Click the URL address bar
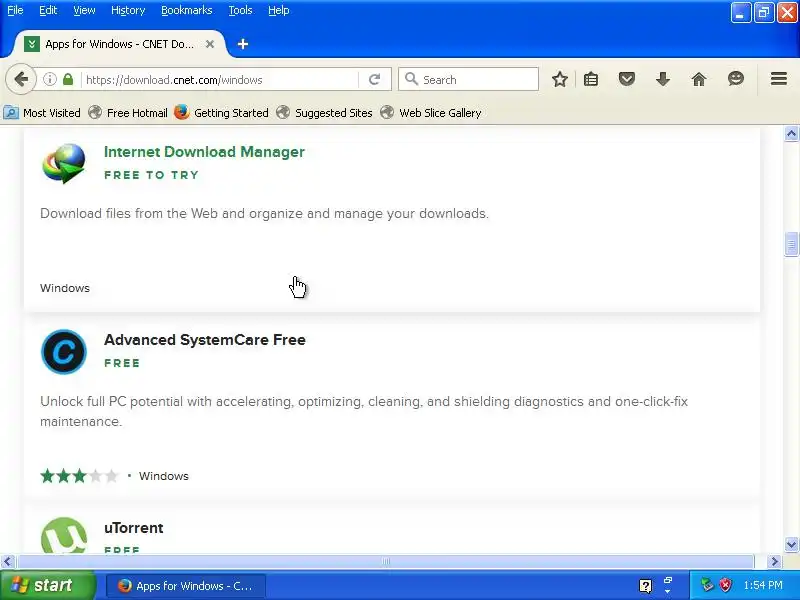The height and width of the screenshot is (600, 800). point(220,80)
